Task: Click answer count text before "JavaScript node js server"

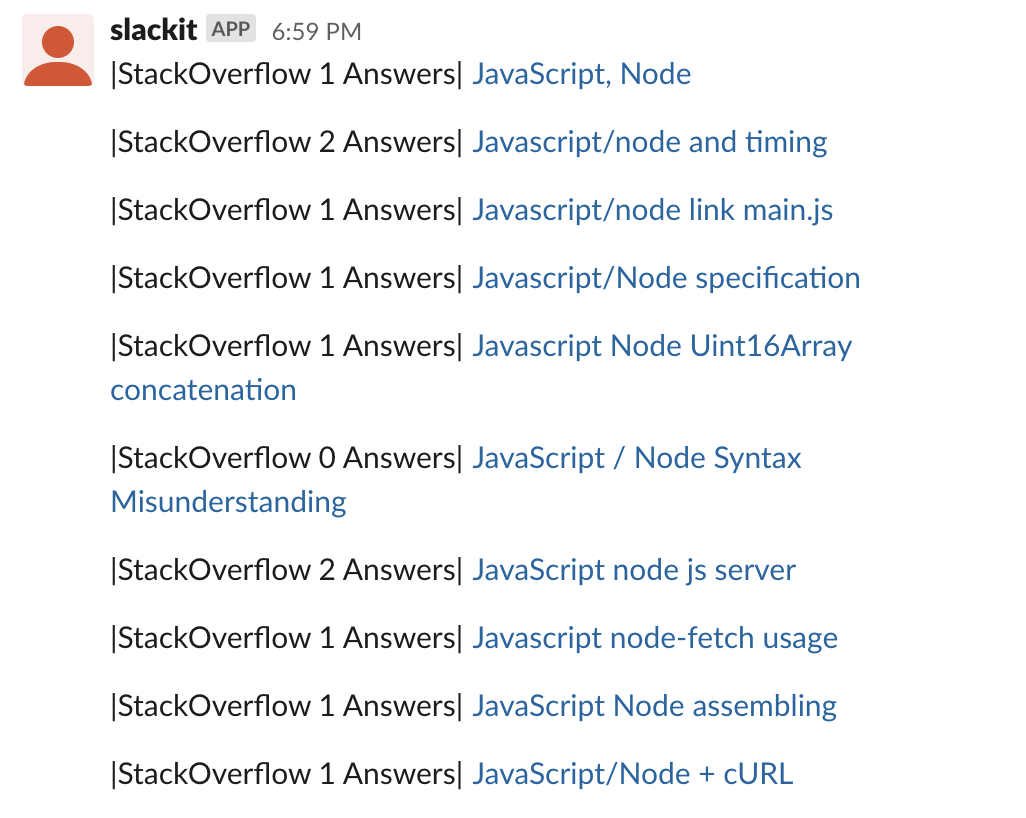Action: pyautogui.click(x=286, y=570)
